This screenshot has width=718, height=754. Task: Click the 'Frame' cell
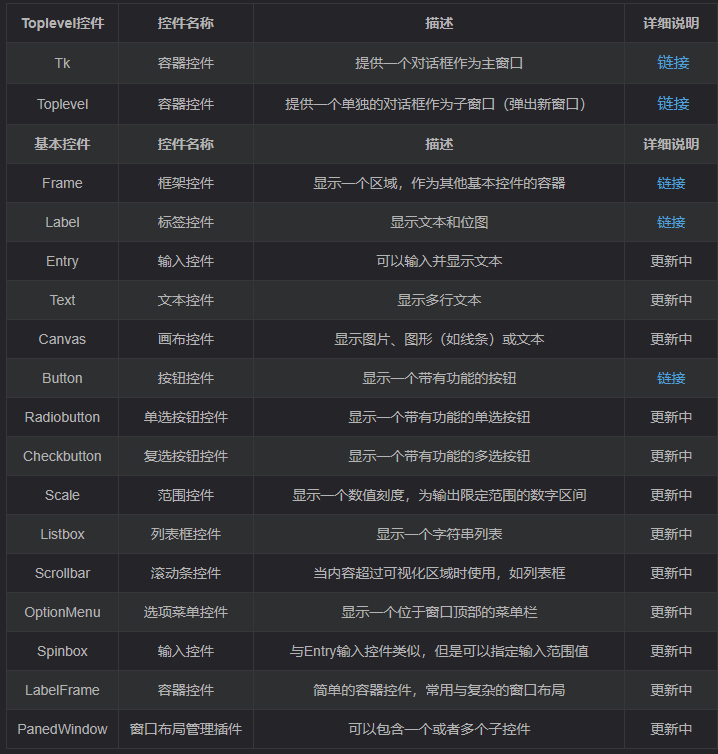[x=63, y=183]
